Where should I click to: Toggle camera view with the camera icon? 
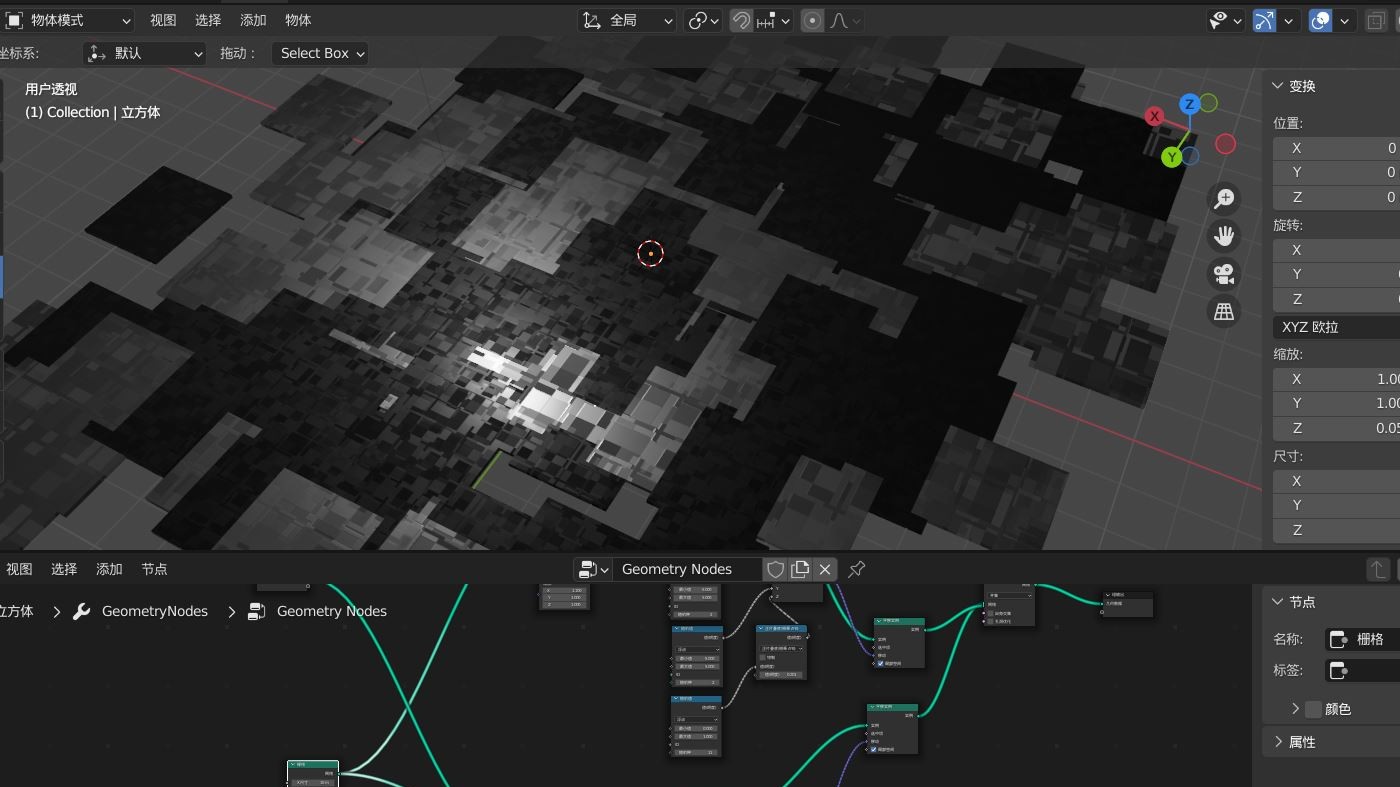(1224, 274)
